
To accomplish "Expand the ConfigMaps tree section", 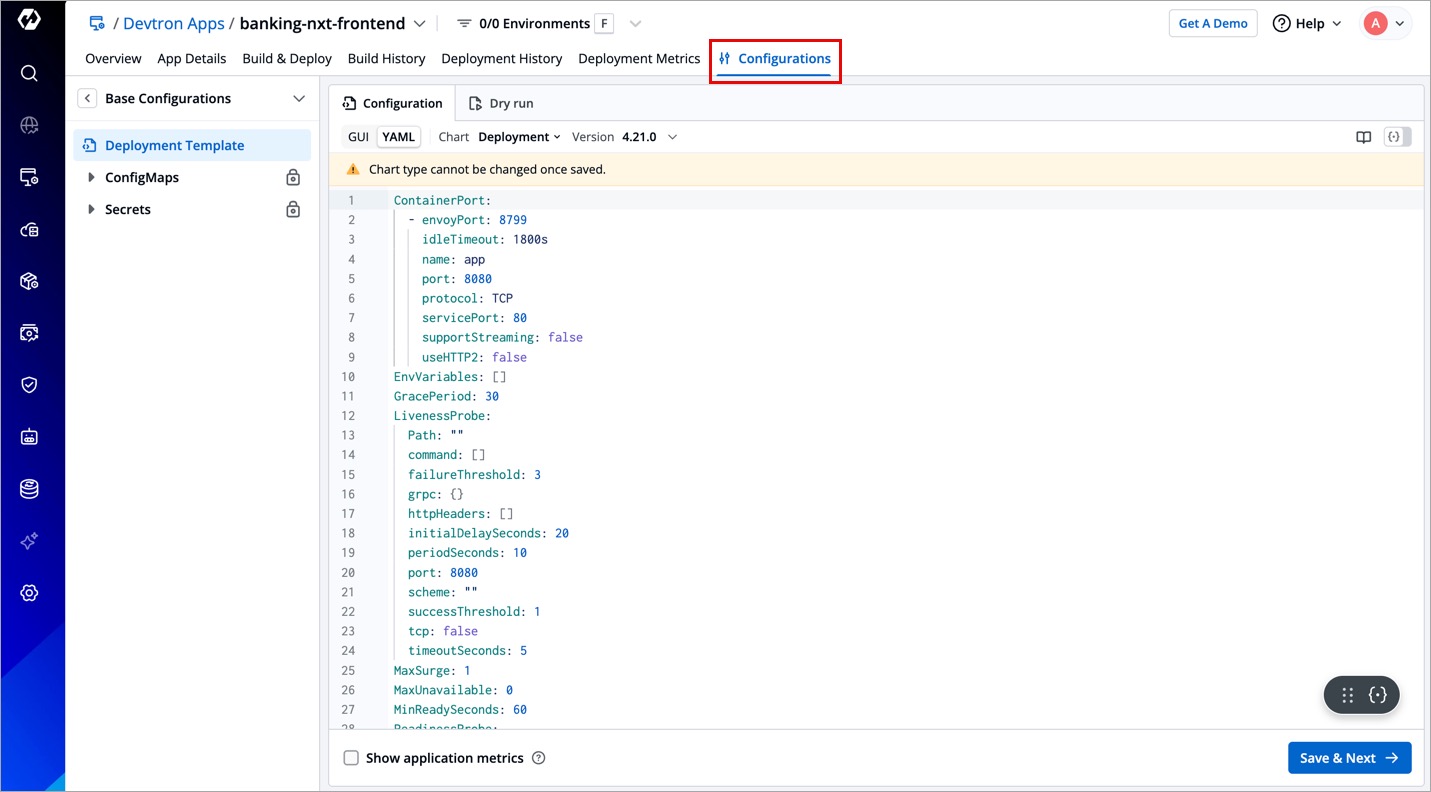I will pyautogui.click(x=92, y=177).
